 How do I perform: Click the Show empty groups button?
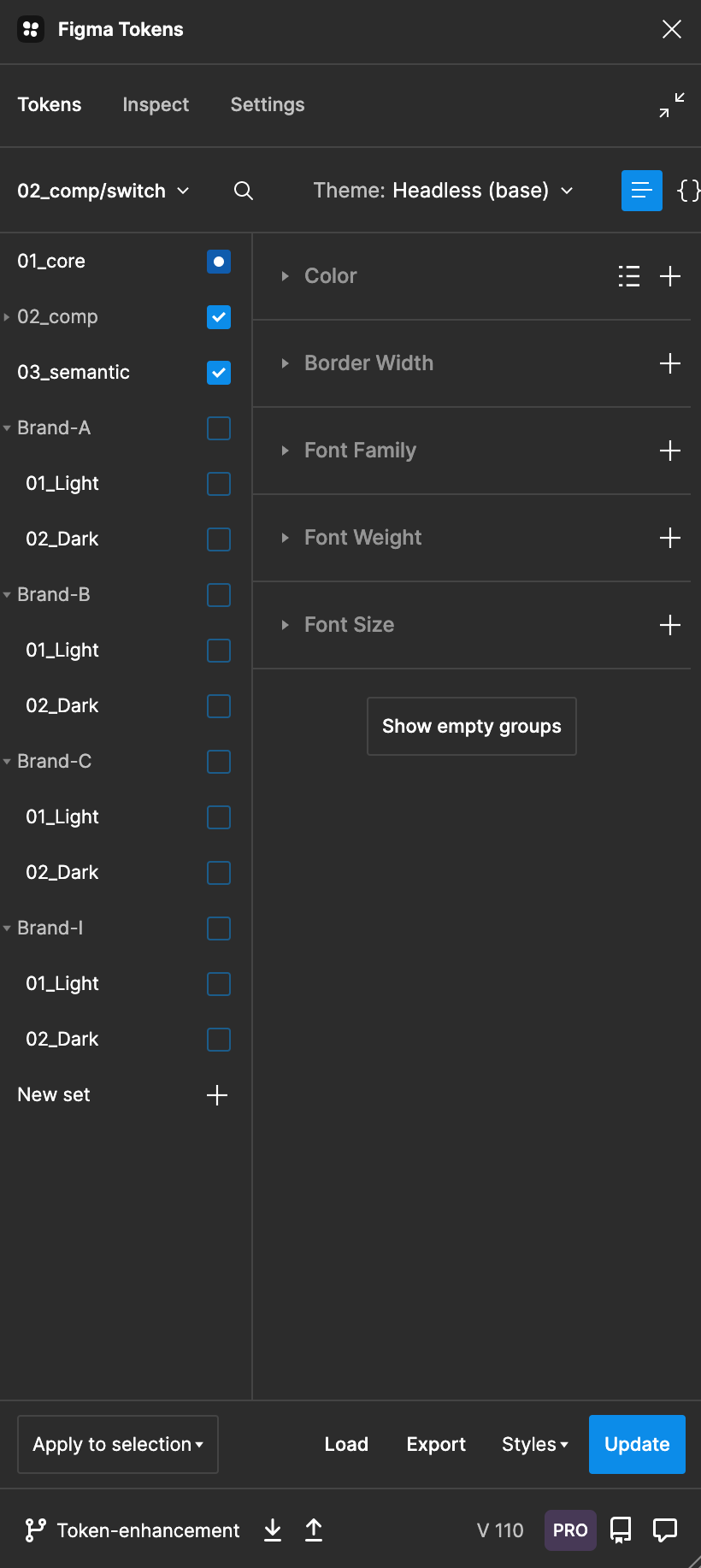[472, 726]
